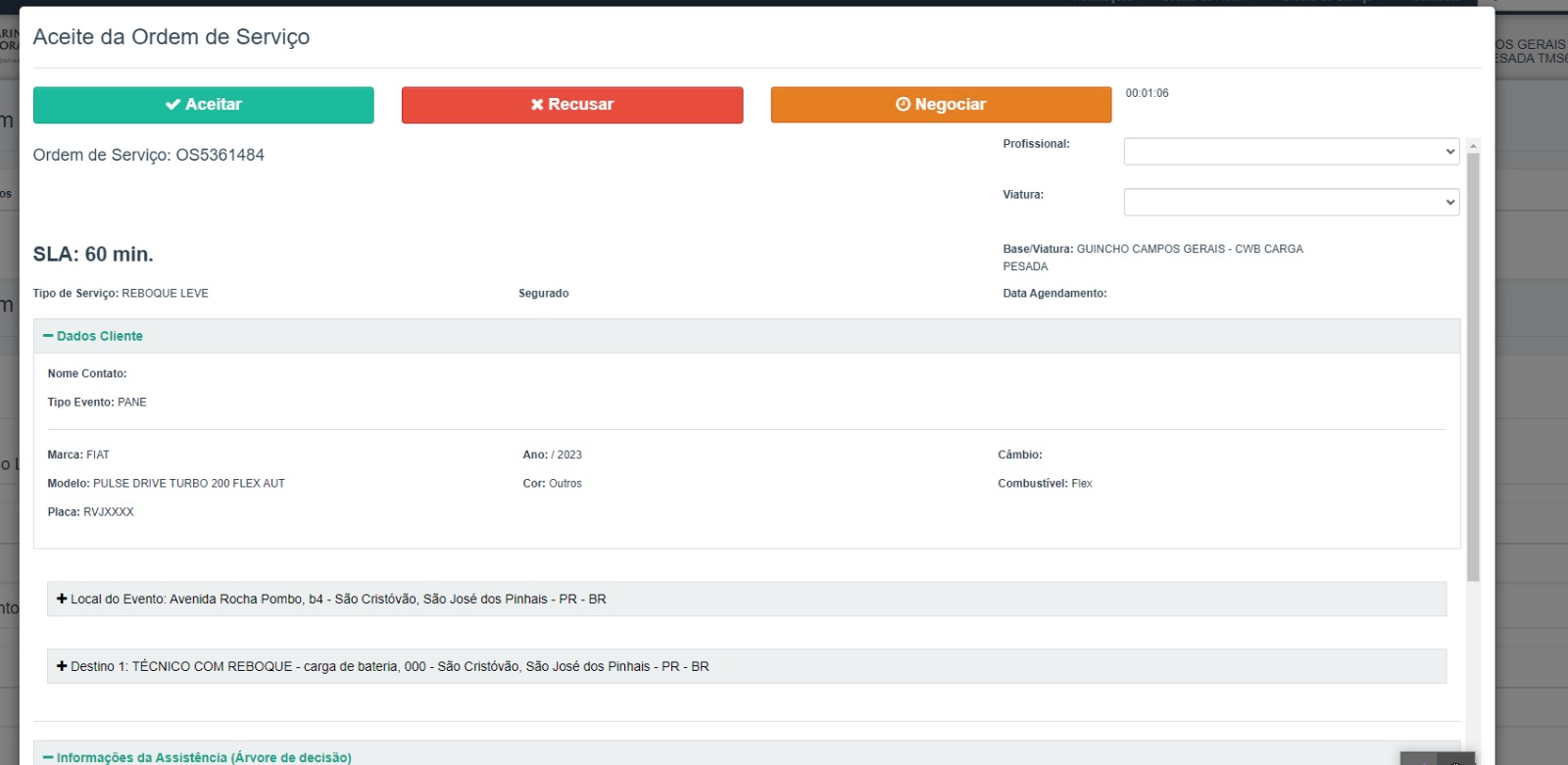Click 'Combustível: Flex' text

1045,484
